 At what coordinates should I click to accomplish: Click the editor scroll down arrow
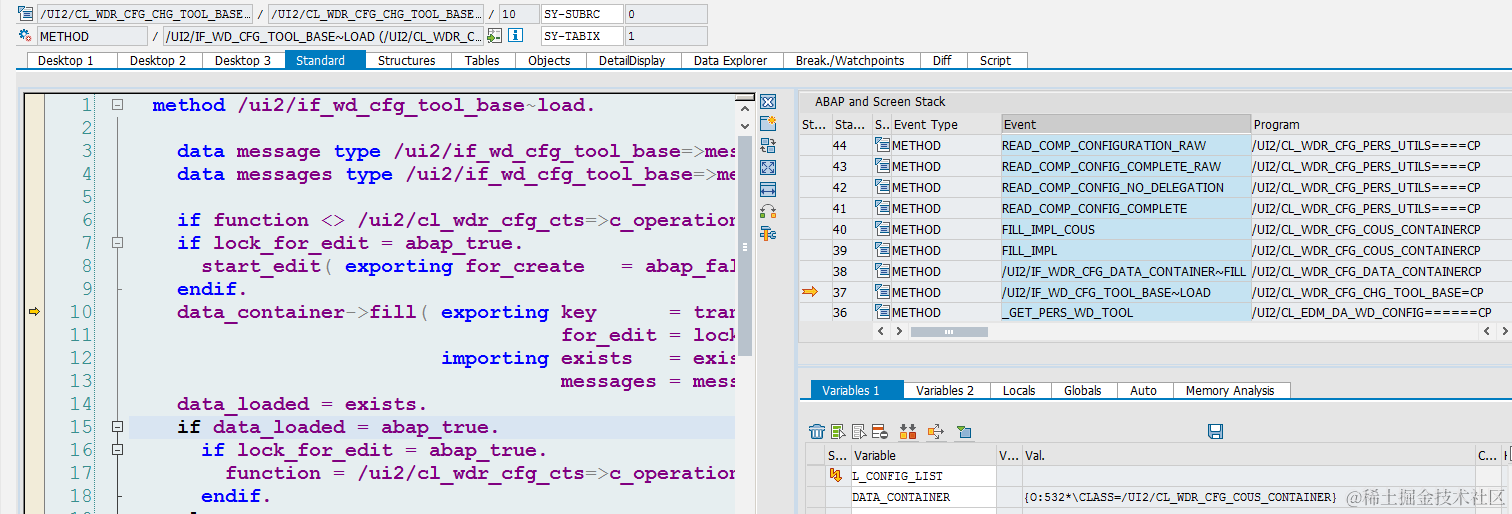[743, 124]
